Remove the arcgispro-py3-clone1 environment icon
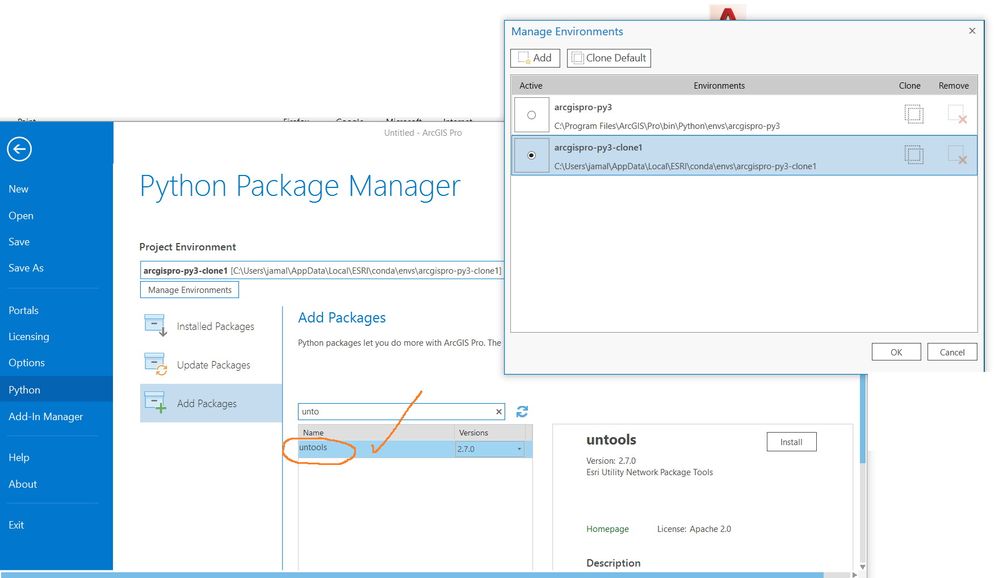Image resolution: width=999 pixels, height=578 pixels. point(957,155)
